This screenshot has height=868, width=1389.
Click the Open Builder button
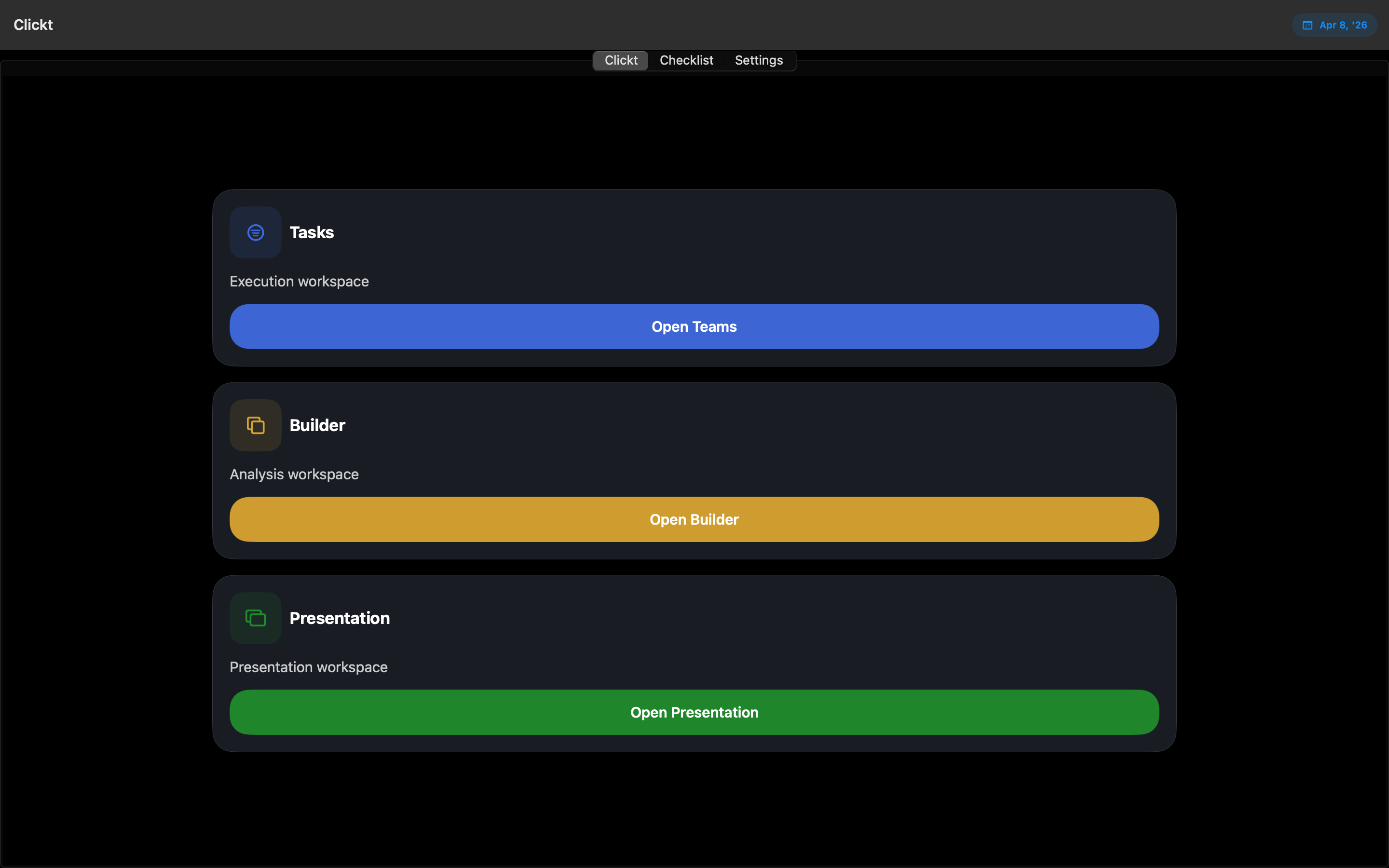click(694, 519)
